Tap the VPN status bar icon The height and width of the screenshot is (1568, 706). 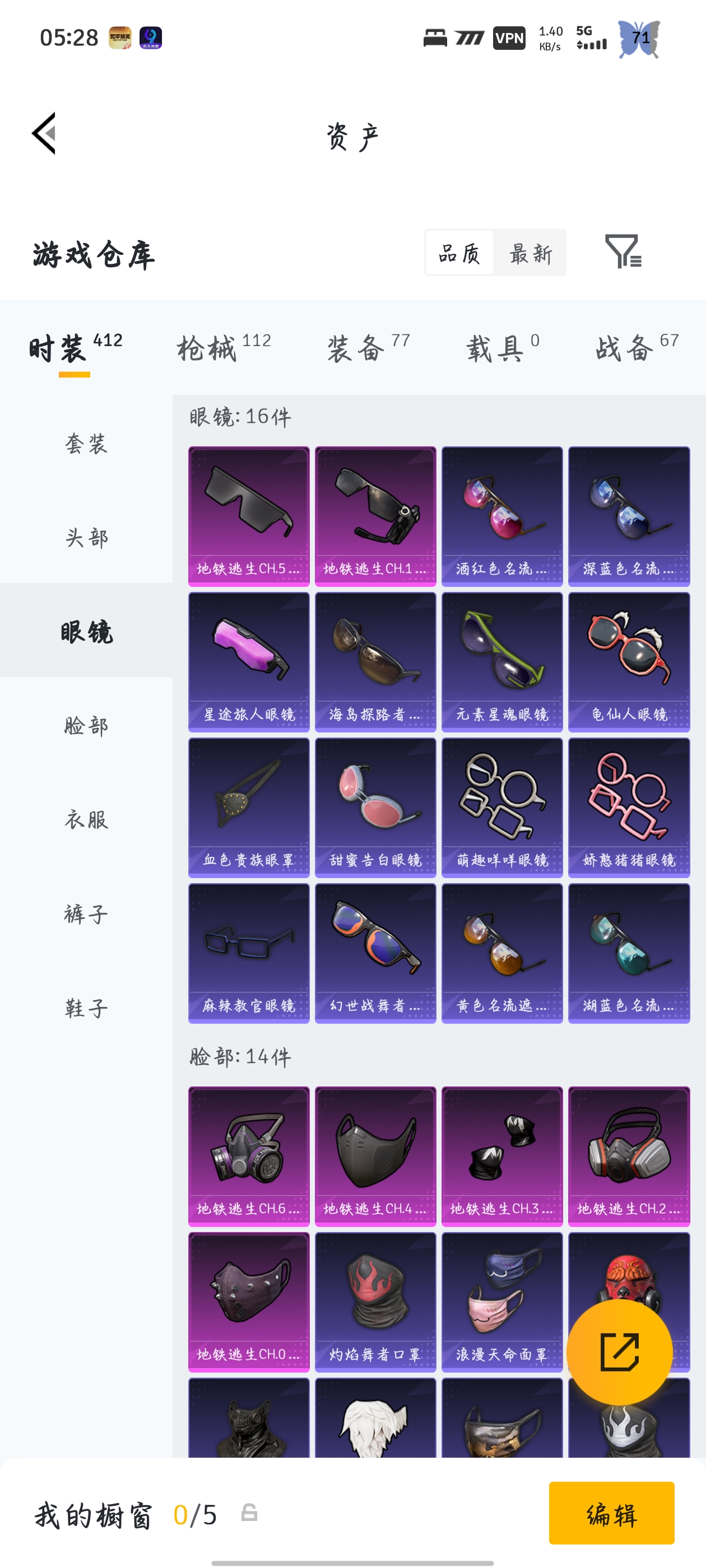(x=509, y=38)
